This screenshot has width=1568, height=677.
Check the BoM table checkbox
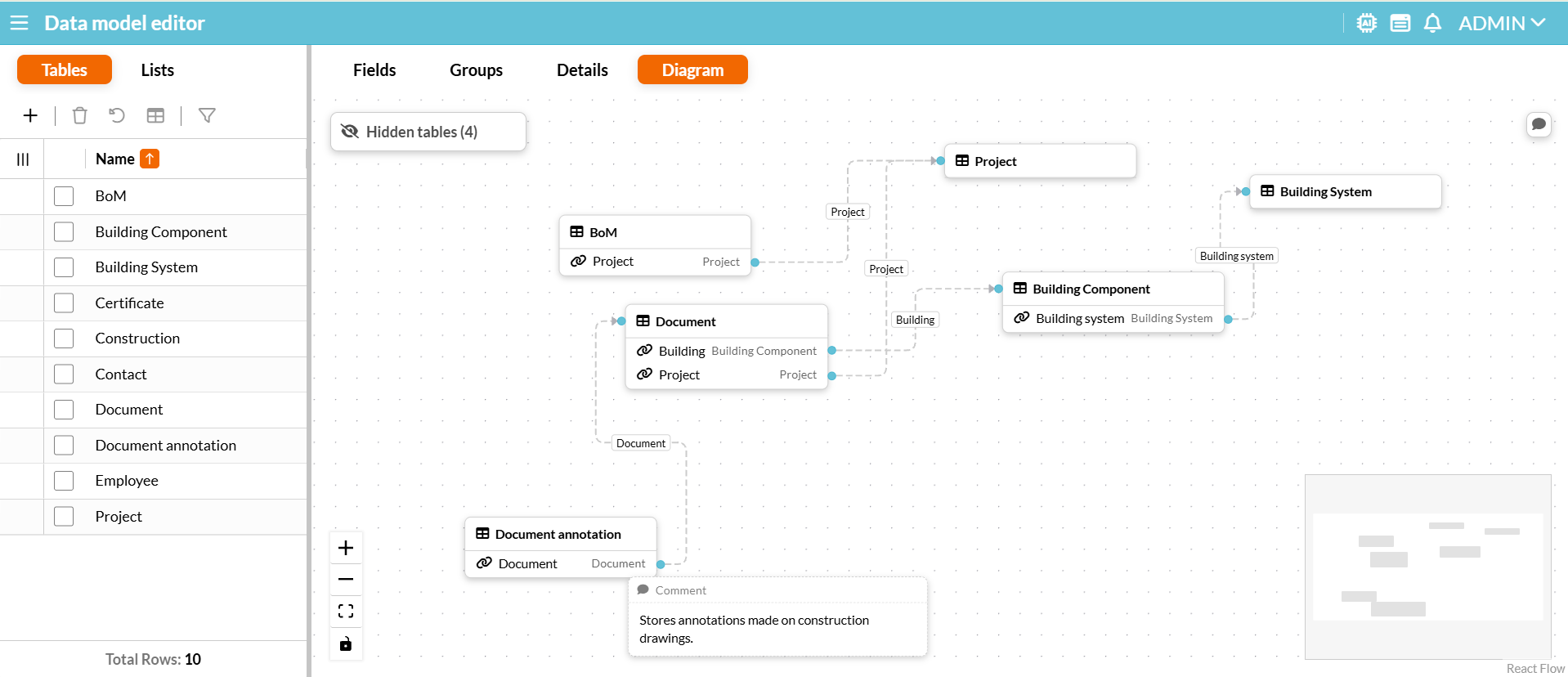64,196
